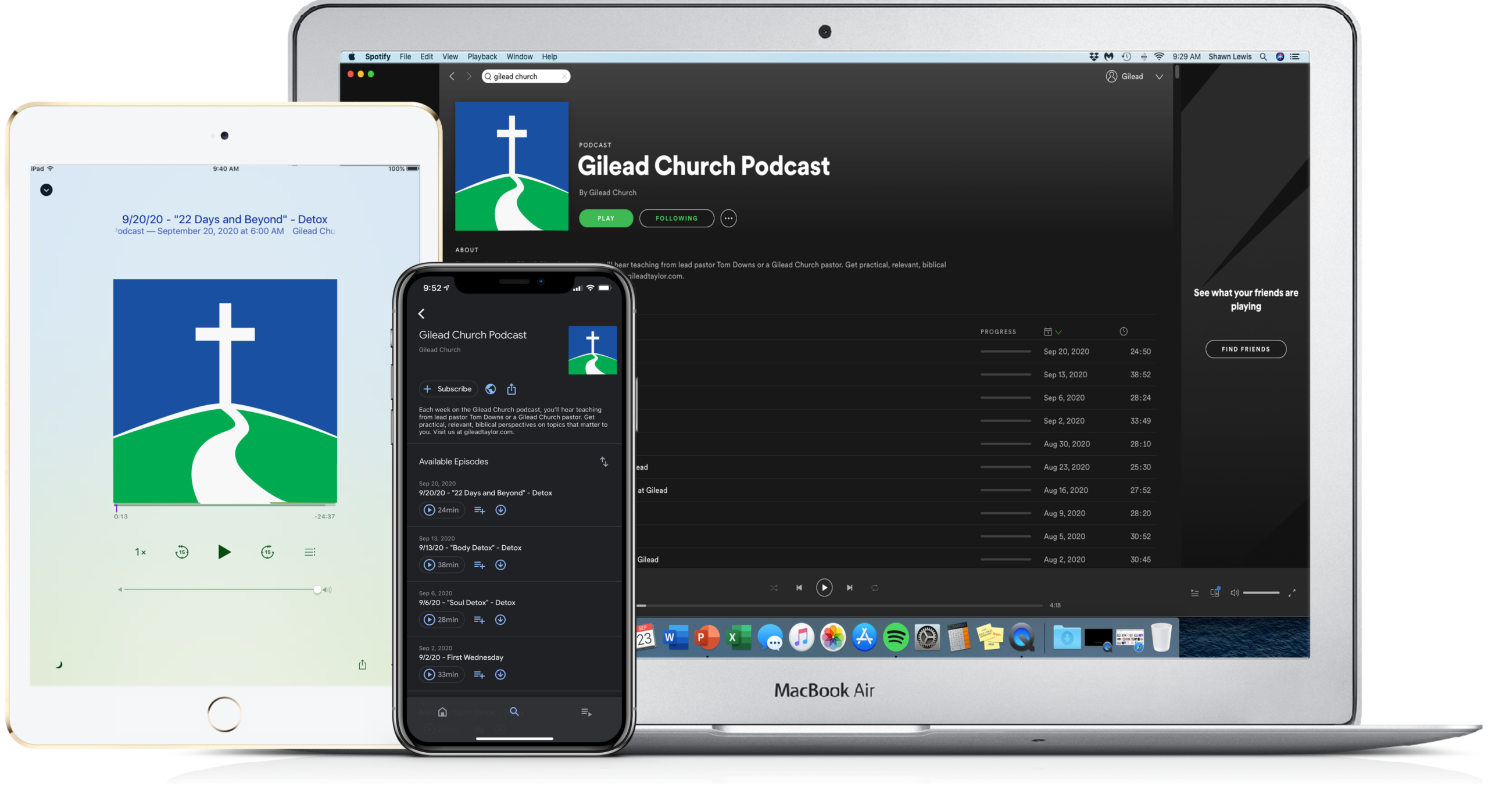This screenshot has width=1488, height=812.
Task: Click the more options ellipsis button
Action: point(728,219)
